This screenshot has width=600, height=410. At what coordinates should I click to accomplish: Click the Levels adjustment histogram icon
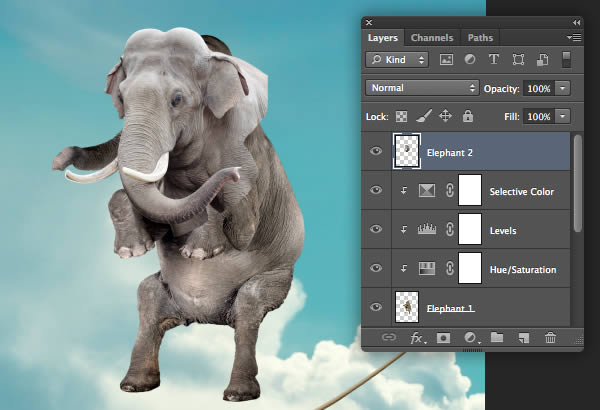[x=427, y=229]
